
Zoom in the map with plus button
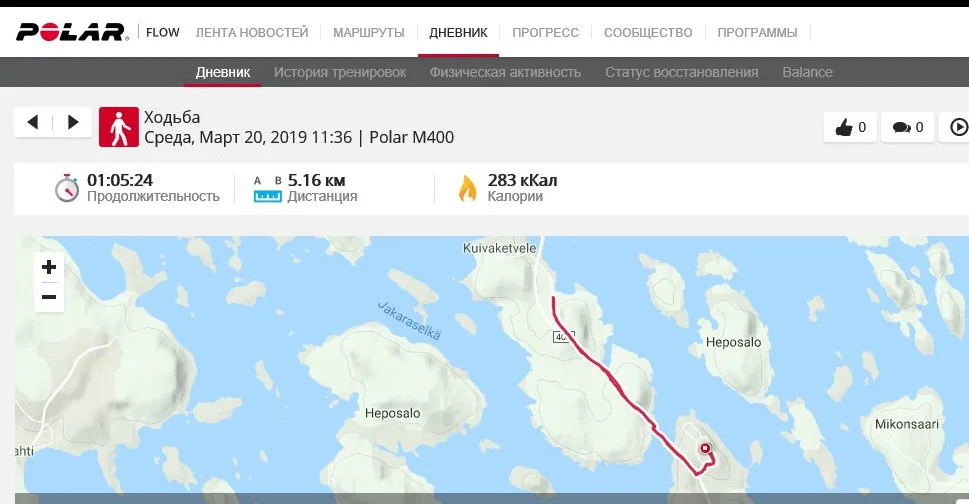pos(49,267)
